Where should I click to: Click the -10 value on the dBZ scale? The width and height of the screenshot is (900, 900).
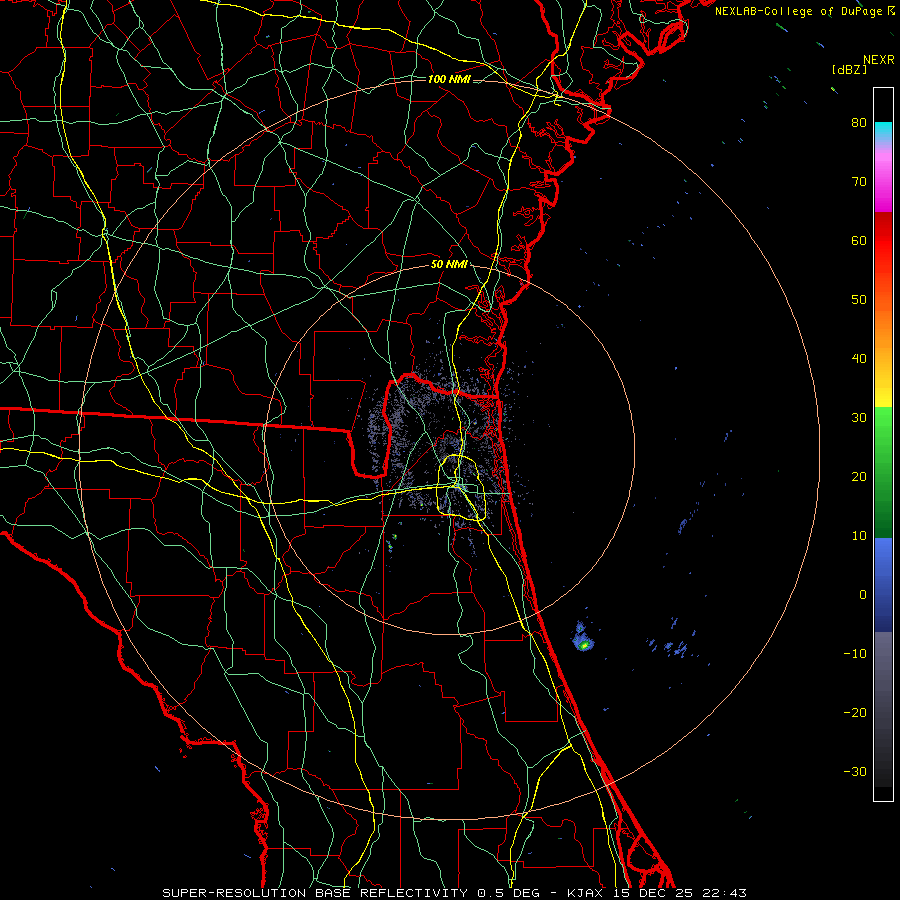pos(855,654)
